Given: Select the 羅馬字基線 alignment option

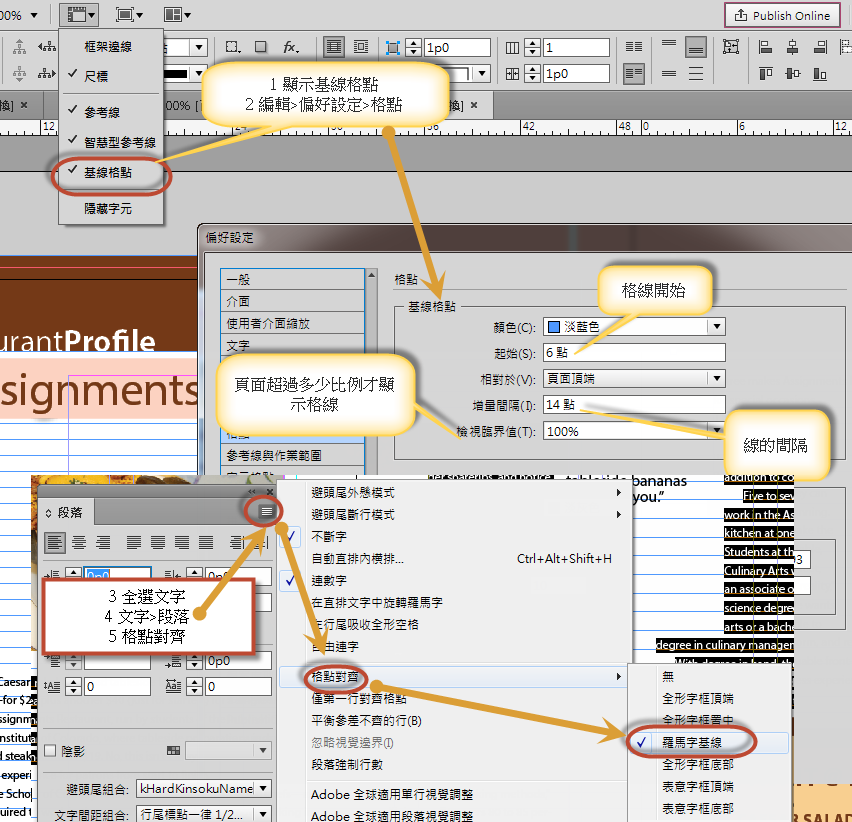Looking at the screenshot, I should pyautogui.click(x=709, y=743).
